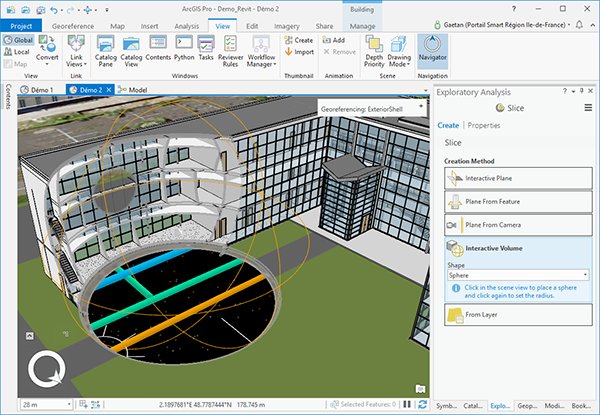Refresh the scene view

point(422,404)
